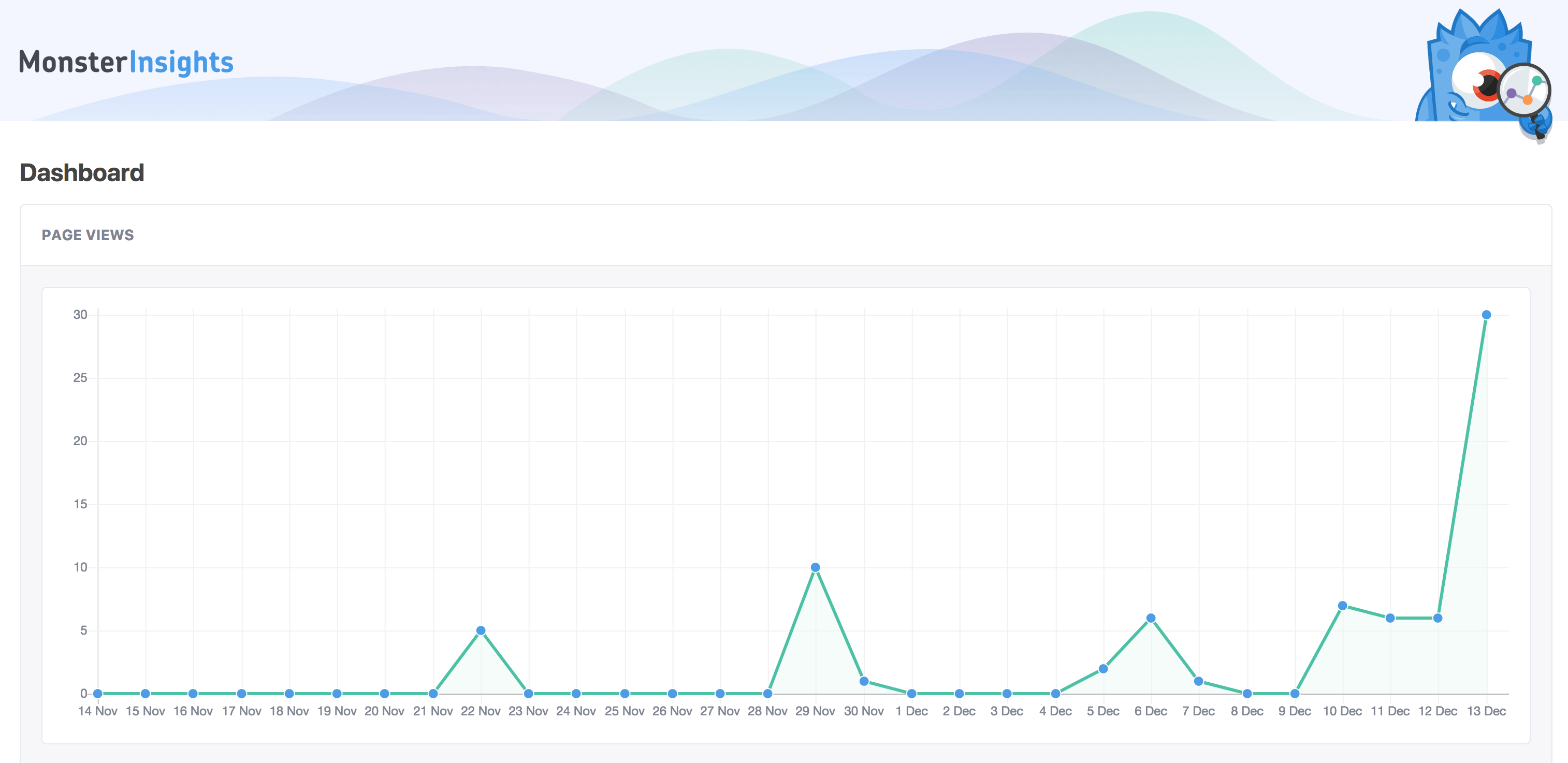Select the 30 Nov data point
1568x763 pixels.
tap(864, 681)
